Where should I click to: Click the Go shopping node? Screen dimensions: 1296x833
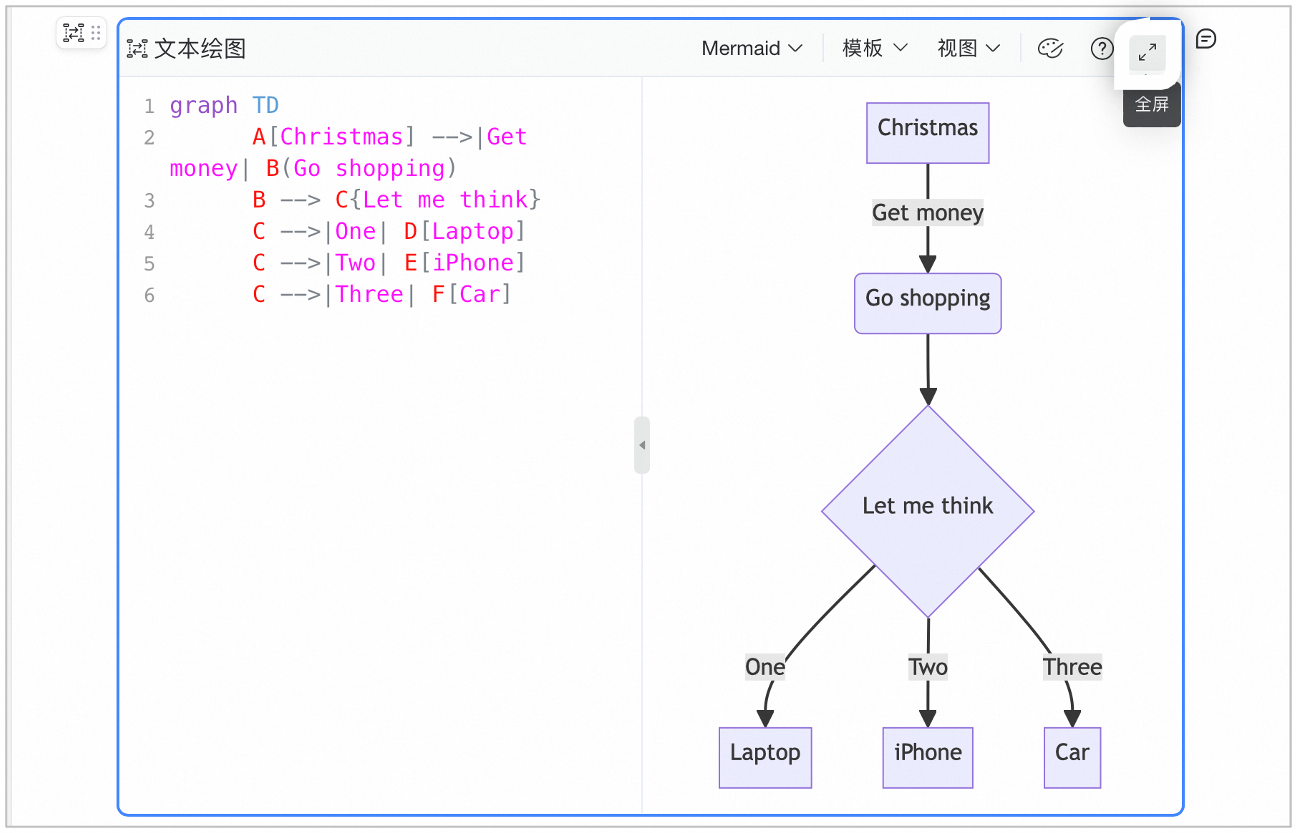928,303
